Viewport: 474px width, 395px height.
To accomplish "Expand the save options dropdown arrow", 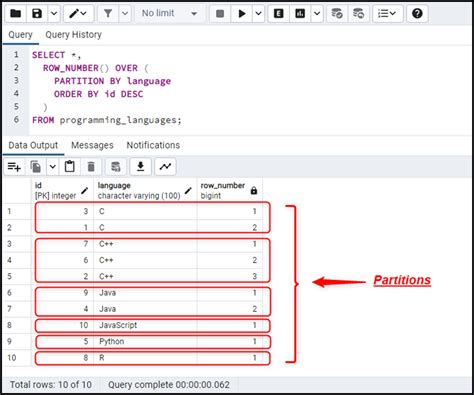I will click(54, 14).
